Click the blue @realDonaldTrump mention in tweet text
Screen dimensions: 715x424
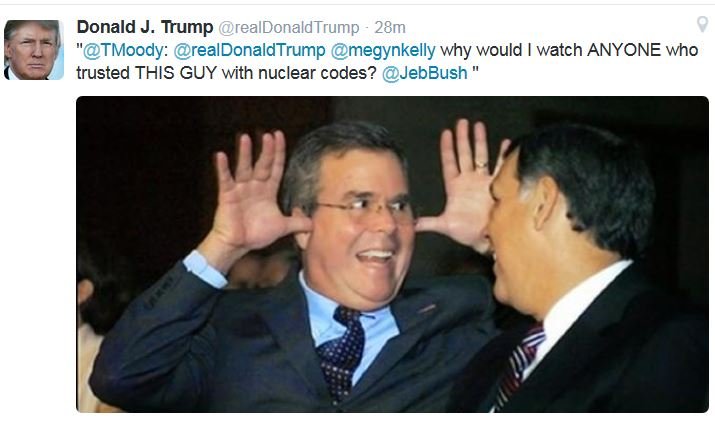pyautogui.click(x=249, y=50)
